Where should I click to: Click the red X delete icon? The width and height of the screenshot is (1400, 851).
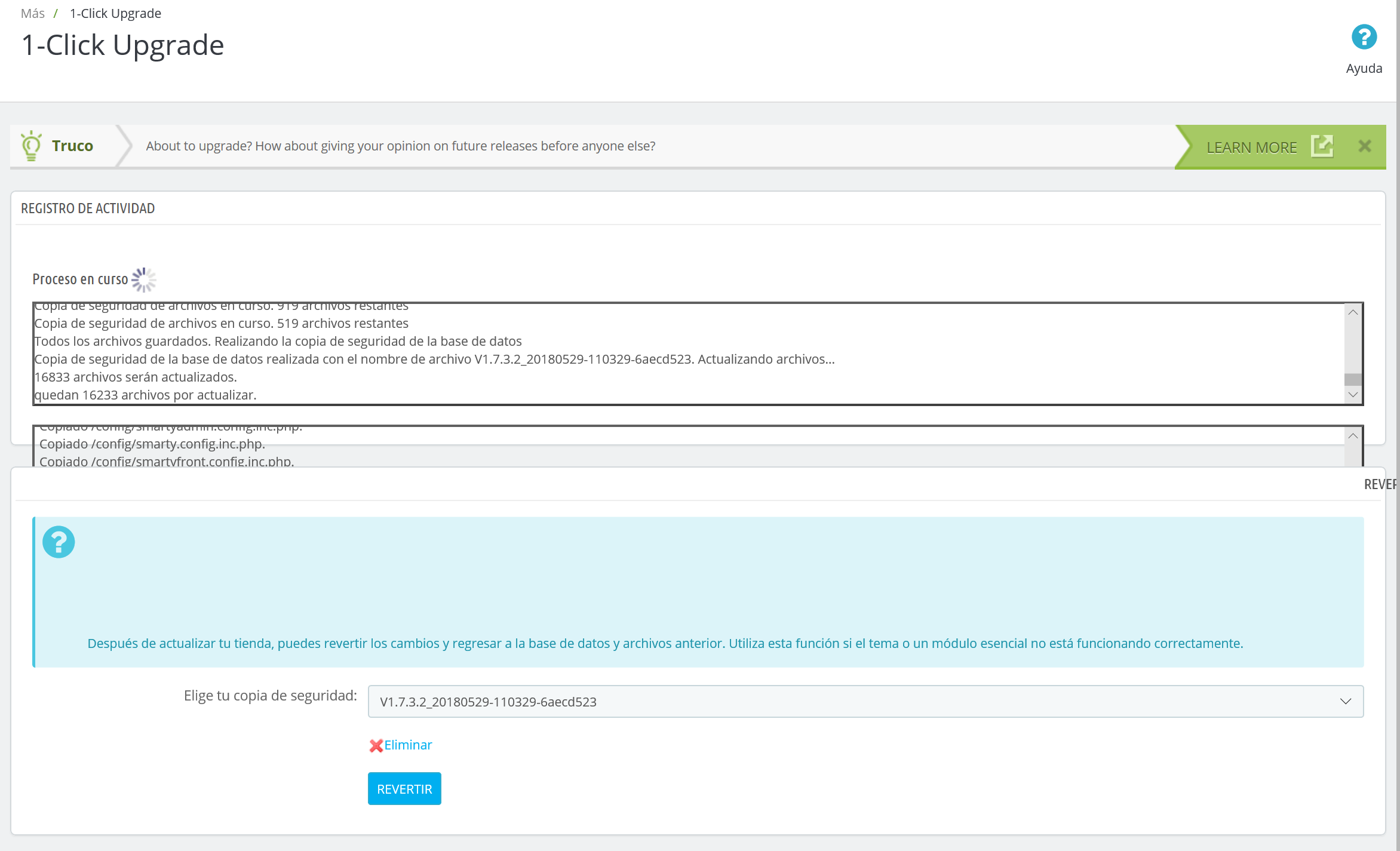click(376, 745)
